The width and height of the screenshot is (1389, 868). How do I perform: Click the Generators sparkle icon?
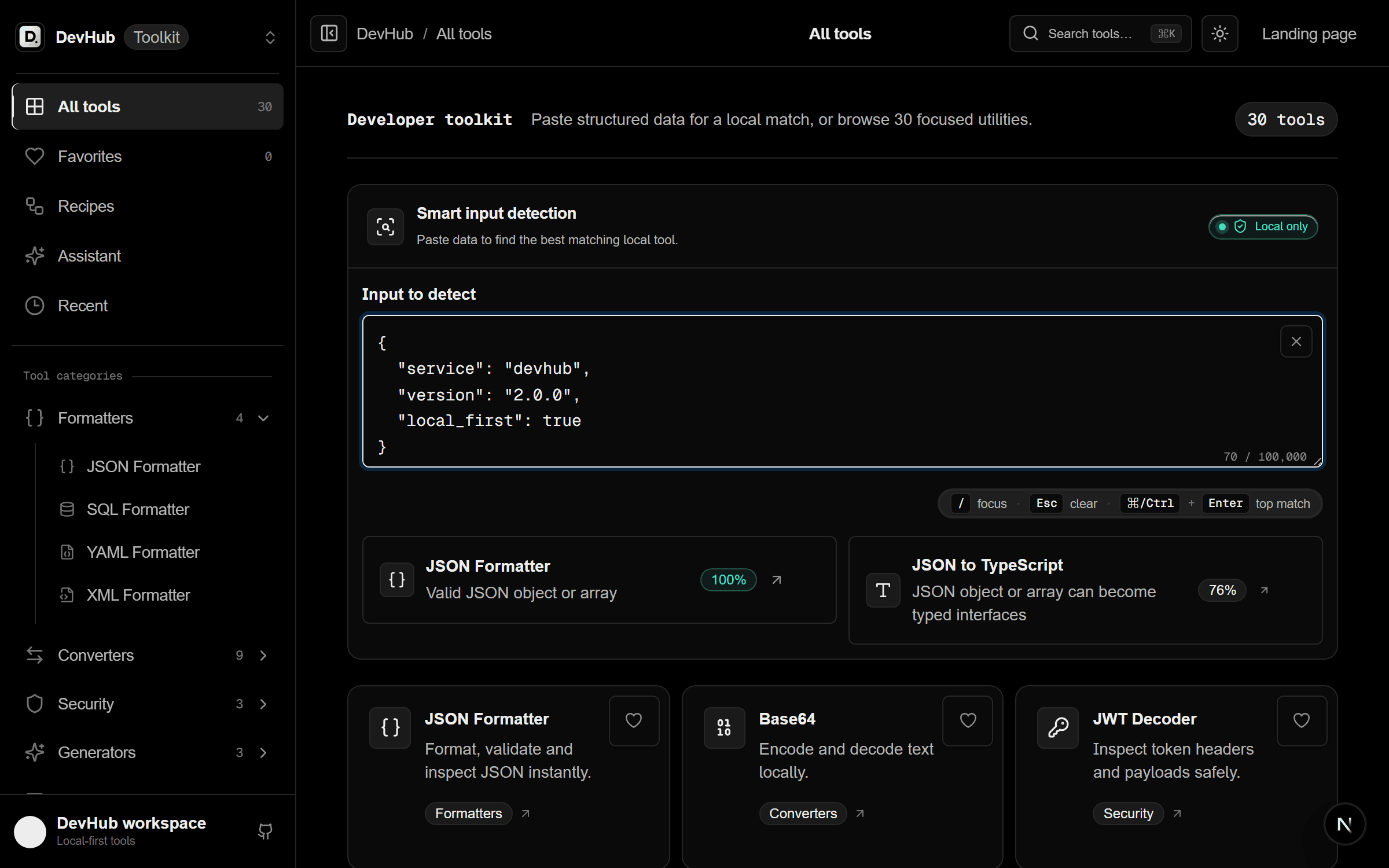[35, 752]
